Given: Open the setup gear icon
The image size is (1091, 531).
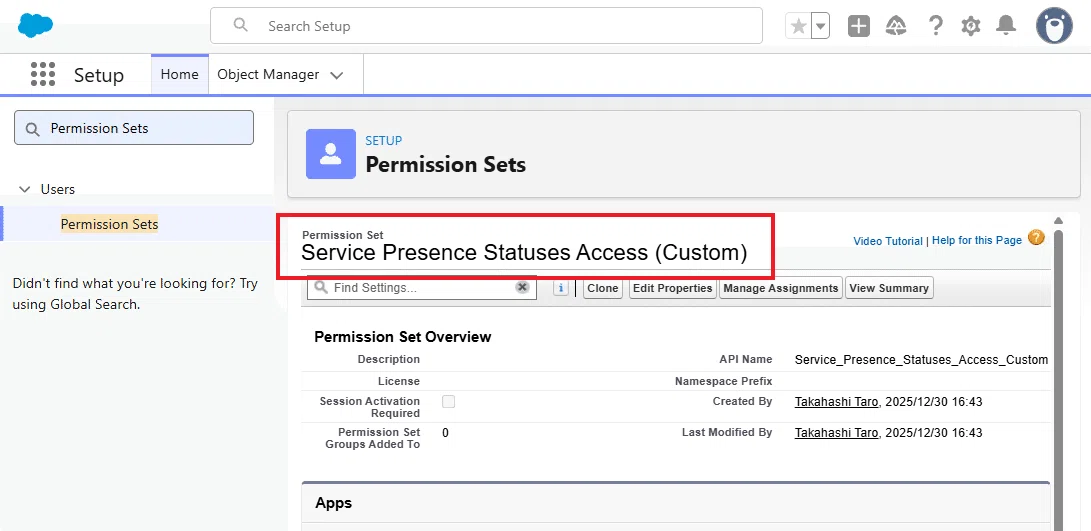Looking at the screenshot, I should (x=971, y=26).
